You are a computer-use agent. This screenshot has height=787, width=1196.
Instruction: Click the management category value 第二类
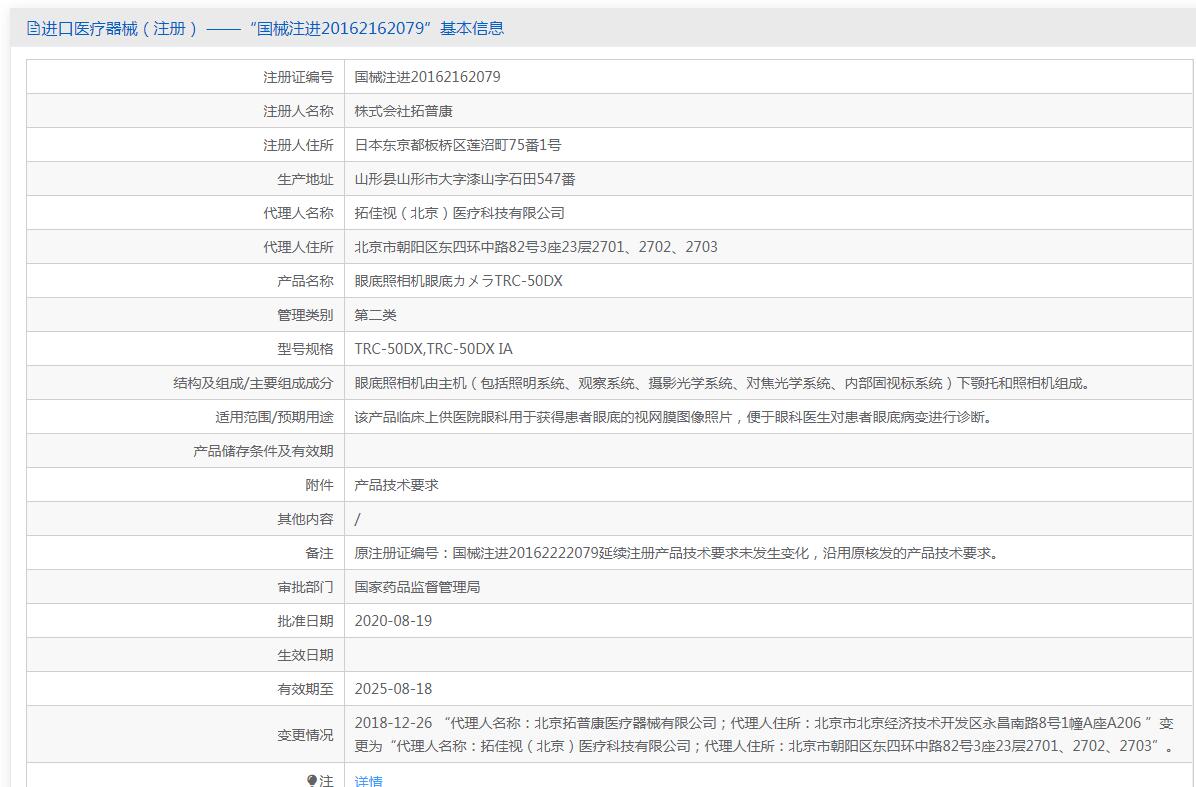(x=375, y=315)
